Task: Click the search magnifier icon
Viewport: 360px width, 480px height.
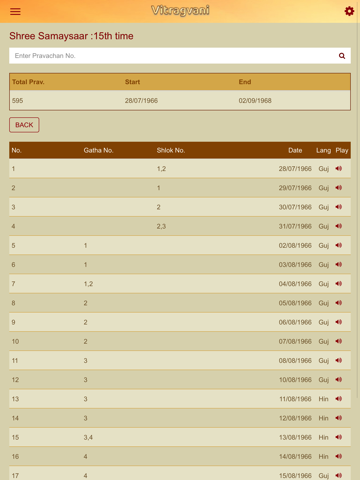Action: coord(342,56)
